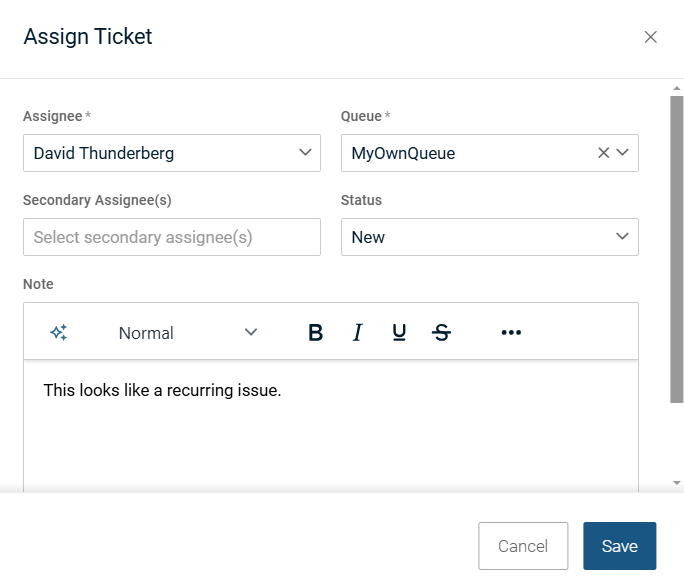
Task: Toggle bold formatting in the note editor
Action: click(x=315, y=333)
